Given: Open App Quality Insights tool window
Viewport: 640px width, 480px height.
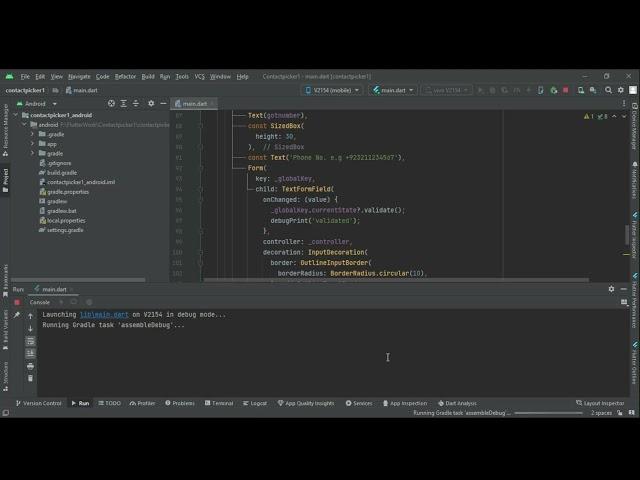Looking at the screenshot, I should pyautogui.click(x=306, y=403).
